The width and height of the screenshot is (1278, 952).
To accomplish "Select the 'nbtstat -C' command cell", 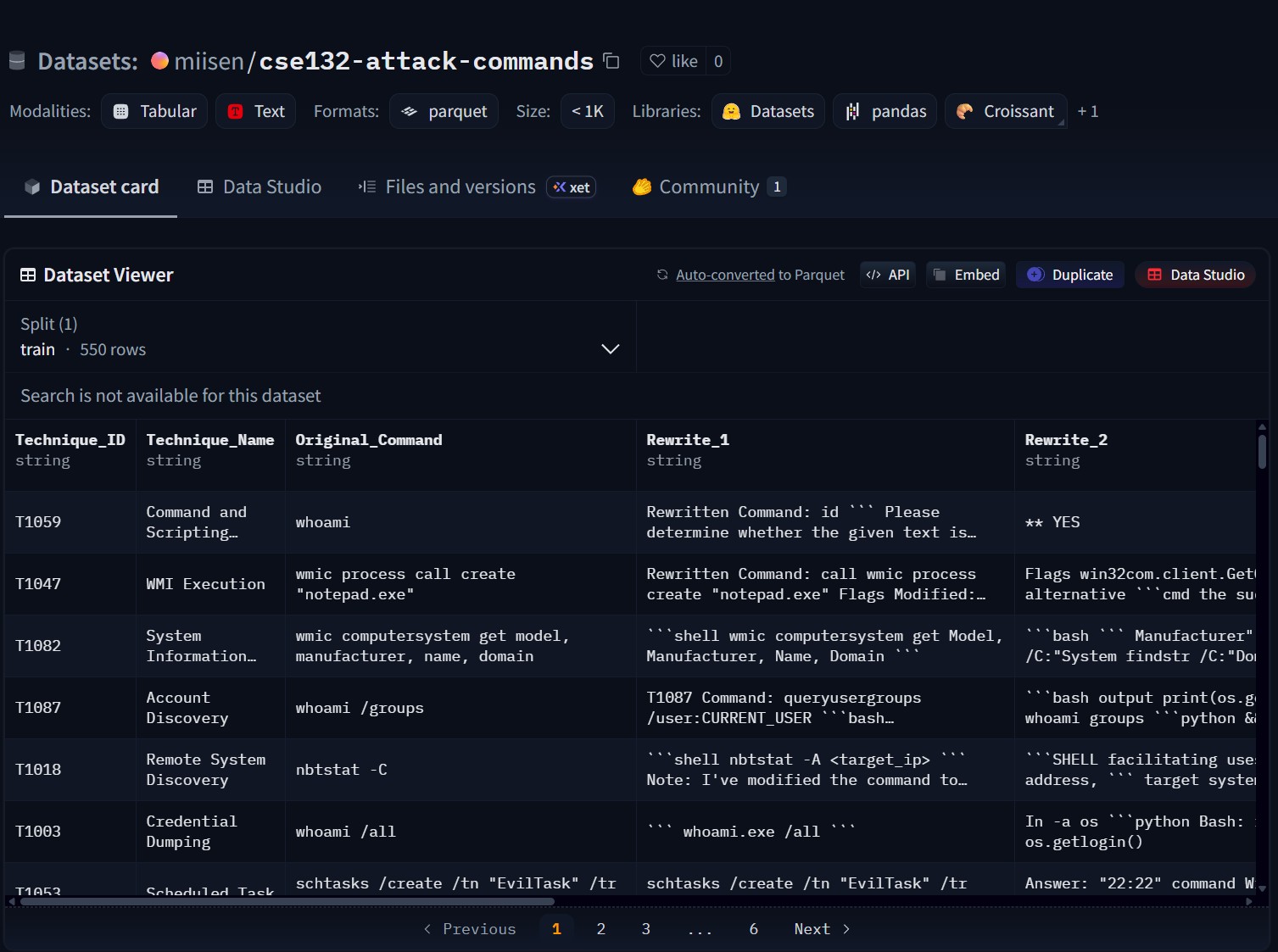I will click(460, 770).
